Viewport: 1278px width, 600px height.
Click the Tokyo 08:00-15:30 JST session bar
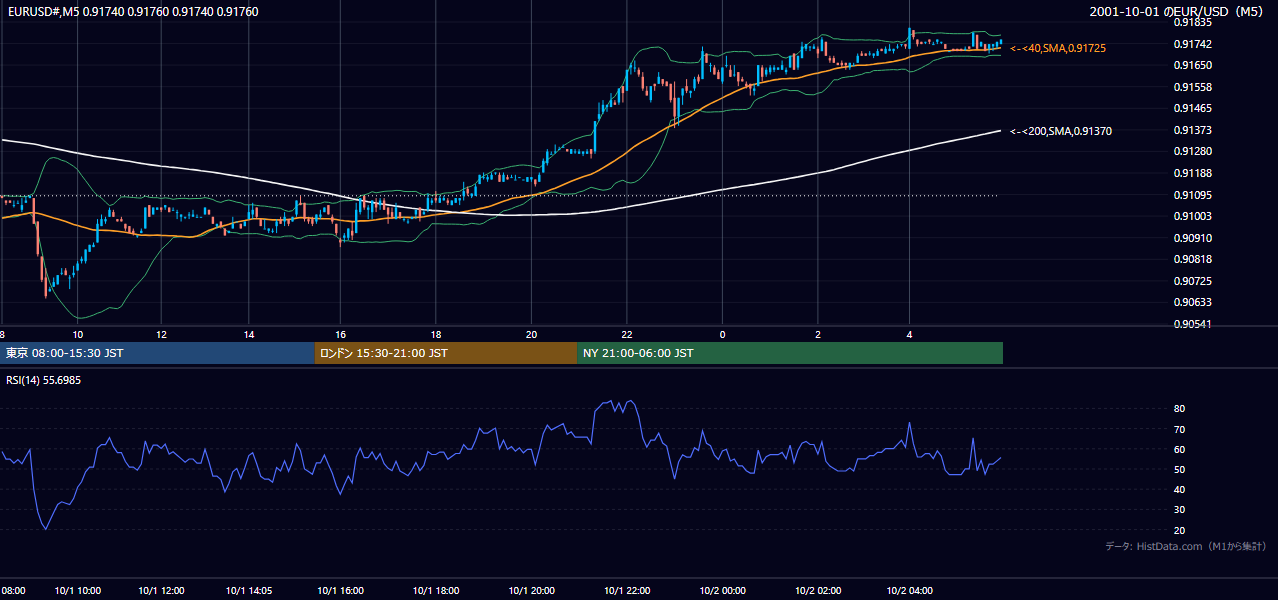tap(157, 353)
